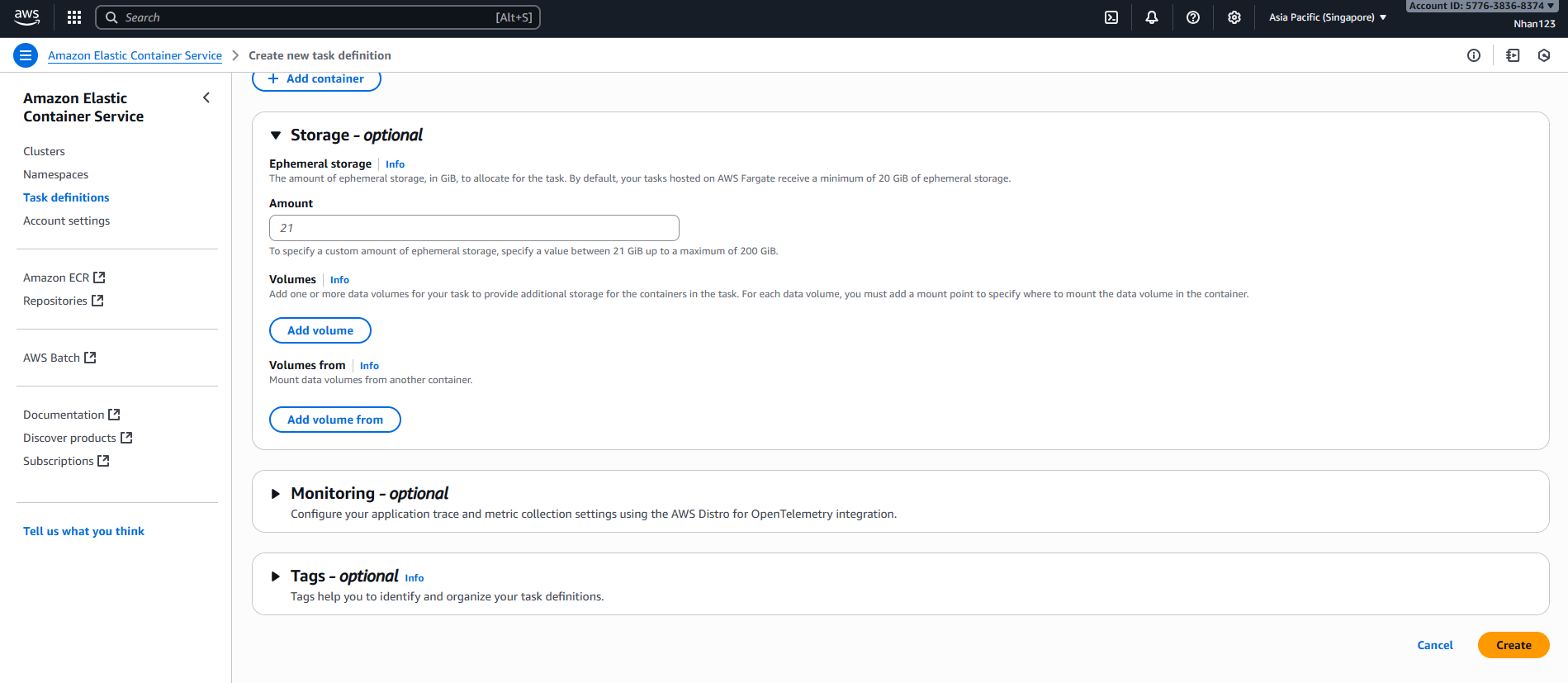Go to Clusters in sidebar
1568x683 pixels.
44,151
